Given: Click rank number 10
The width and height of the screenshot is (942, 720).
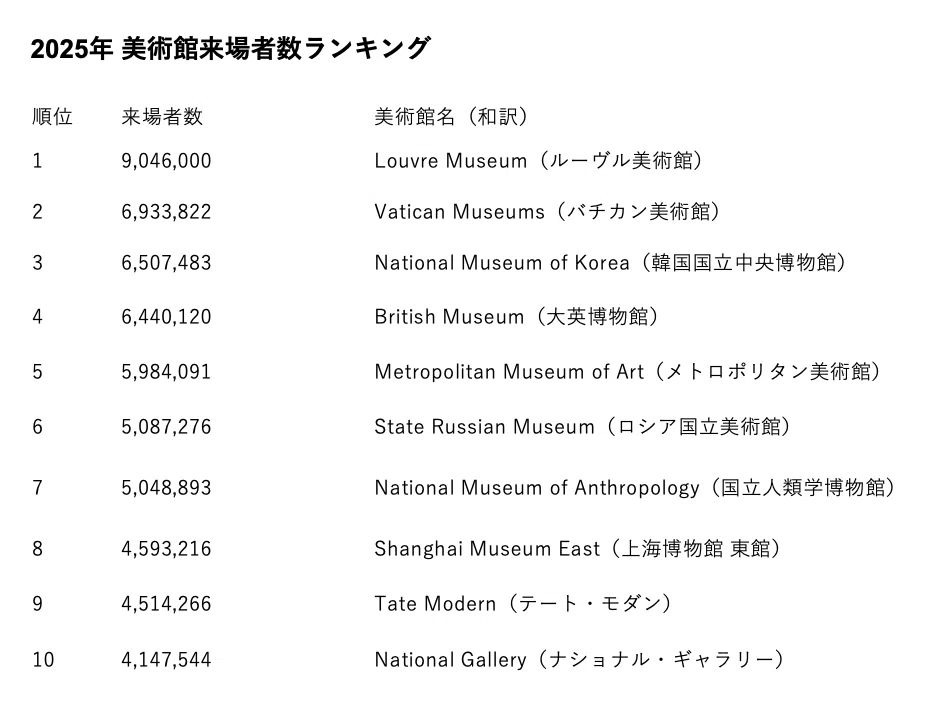Looking at the screenshot, I should pyautogui.click(x=43, y=660).
